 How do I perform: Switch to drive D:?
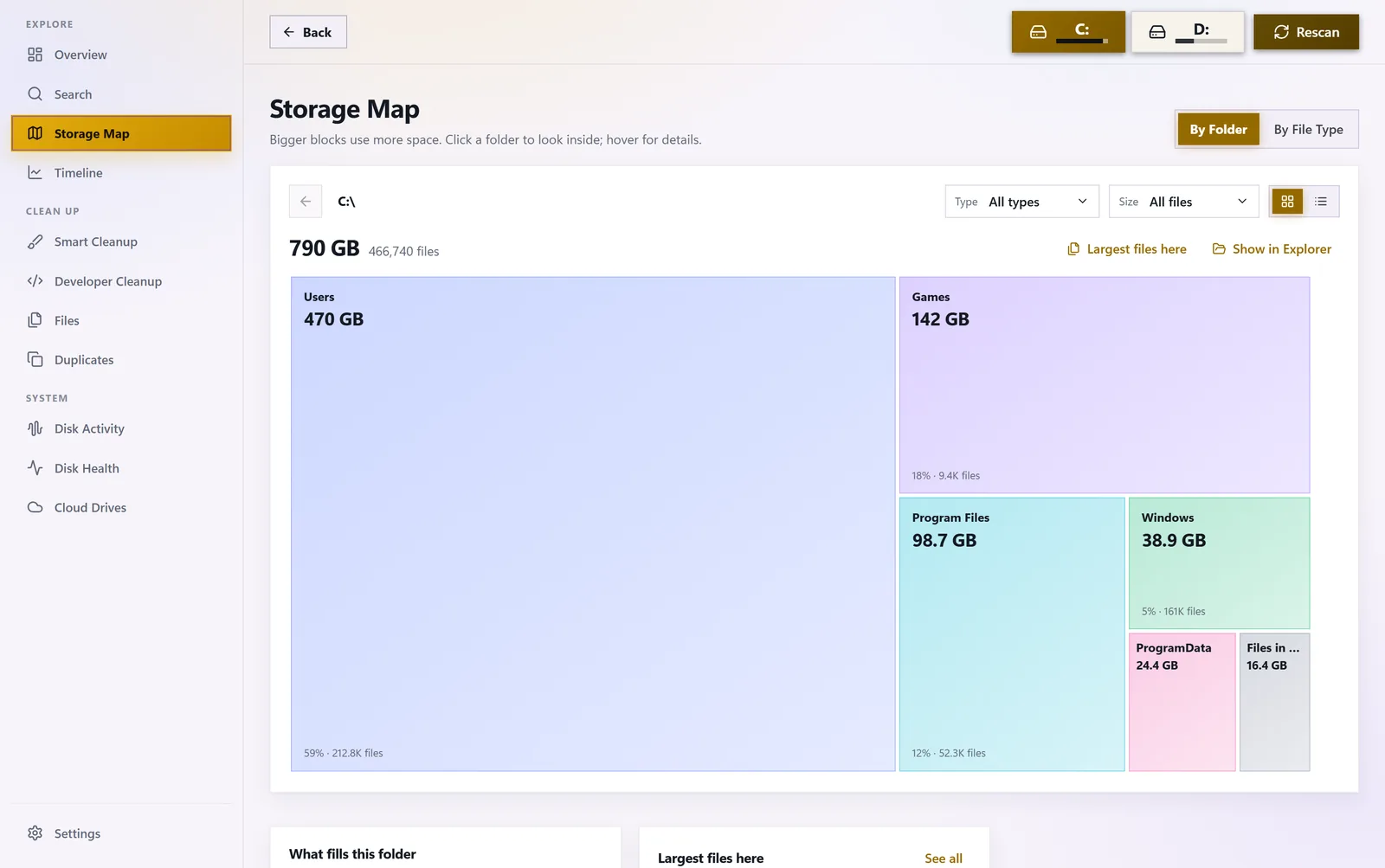tap(1188, 32)
